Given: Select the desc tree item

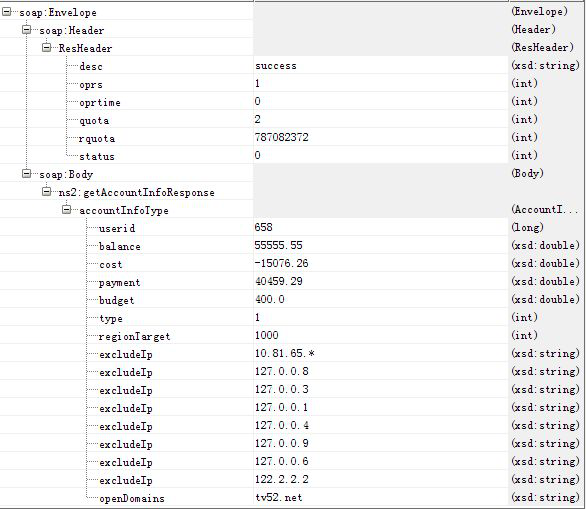Looking at the screenshot, I should (x=91, y=67).
